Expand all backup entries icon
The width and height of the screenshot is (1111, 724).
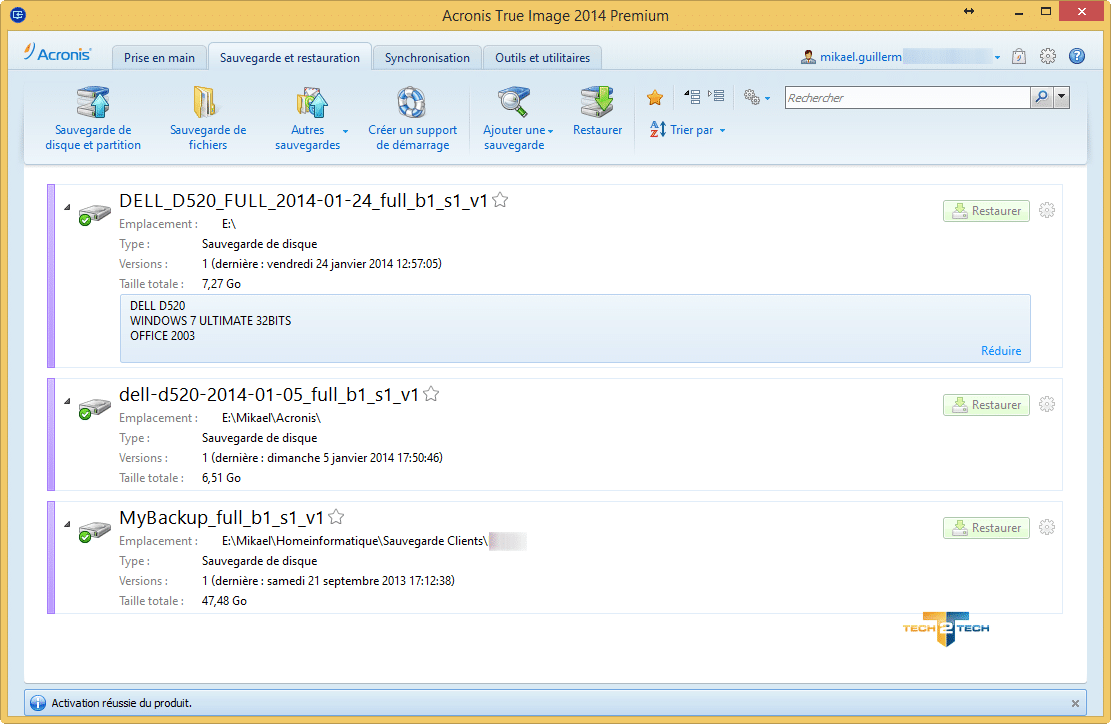tap(716, 96)
